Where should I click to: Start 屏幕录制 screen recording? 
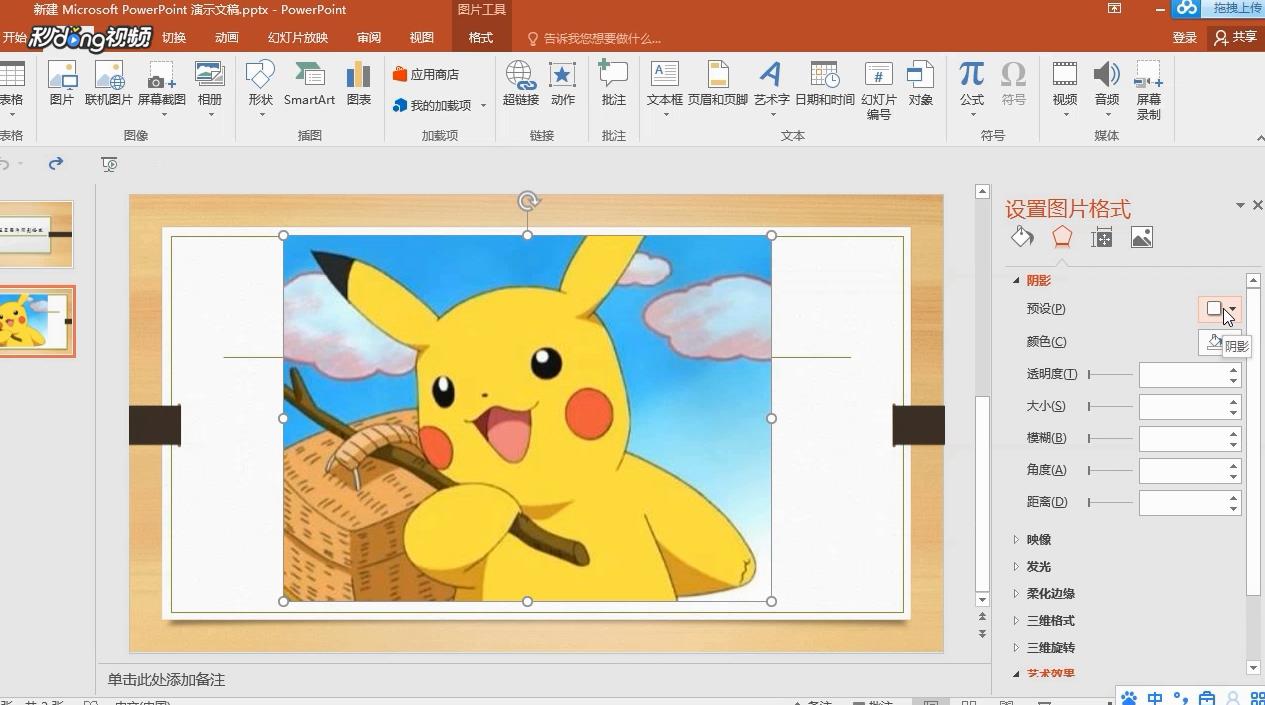[x=1148, y=90]
